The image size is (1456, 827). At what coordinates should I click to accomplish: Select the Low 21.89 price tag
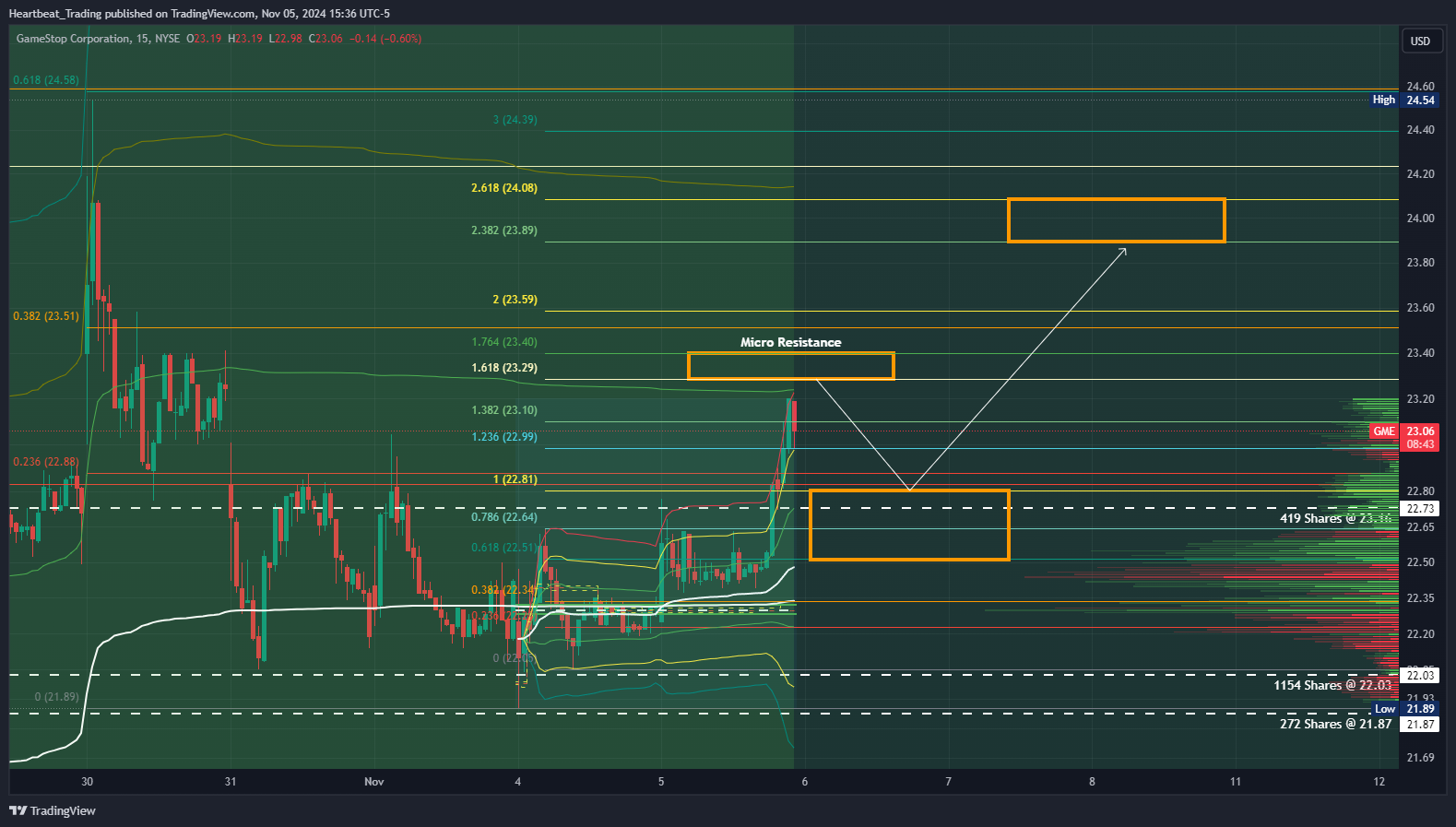(1404, 709)
